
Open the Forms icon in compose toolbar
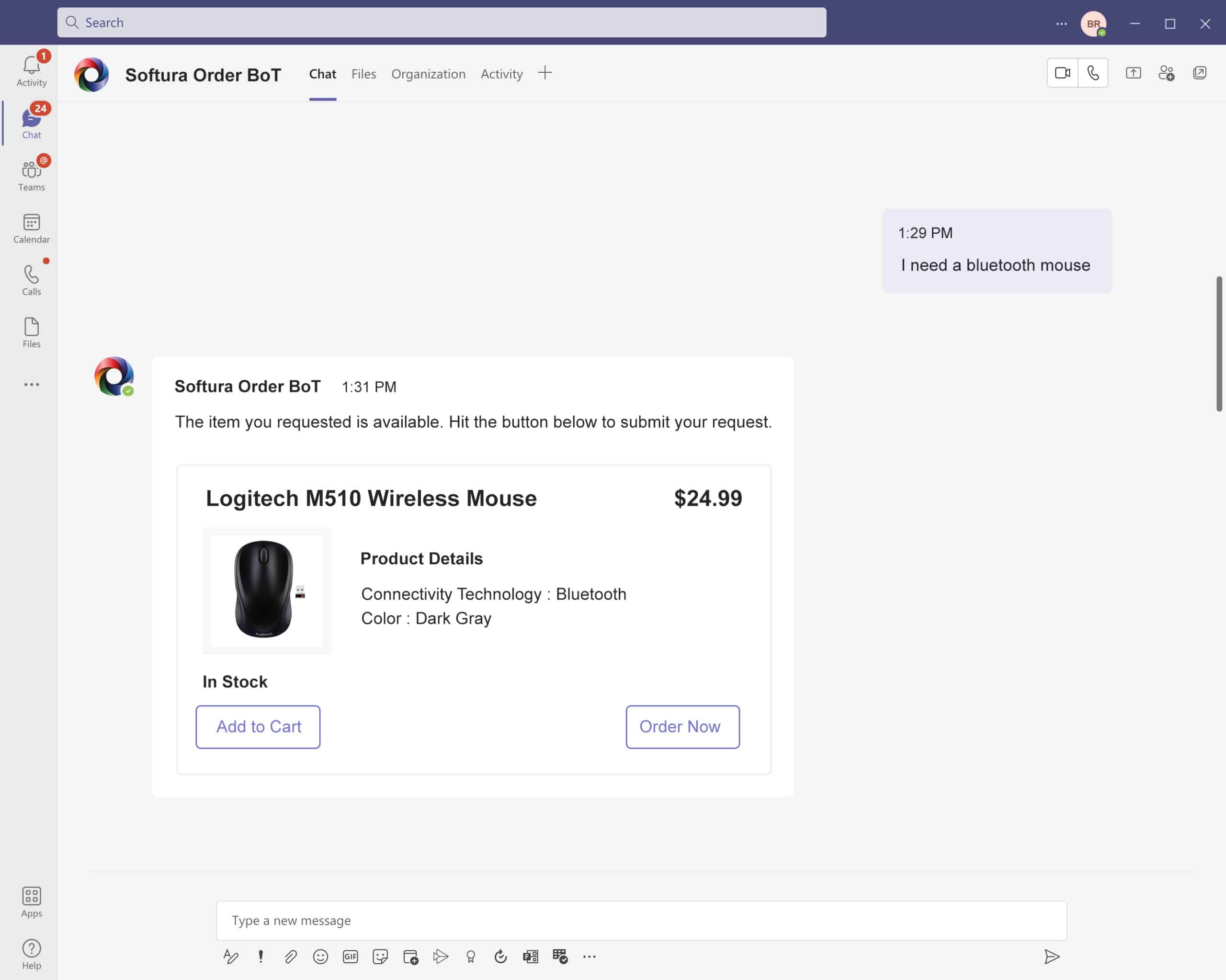(530, 957)
